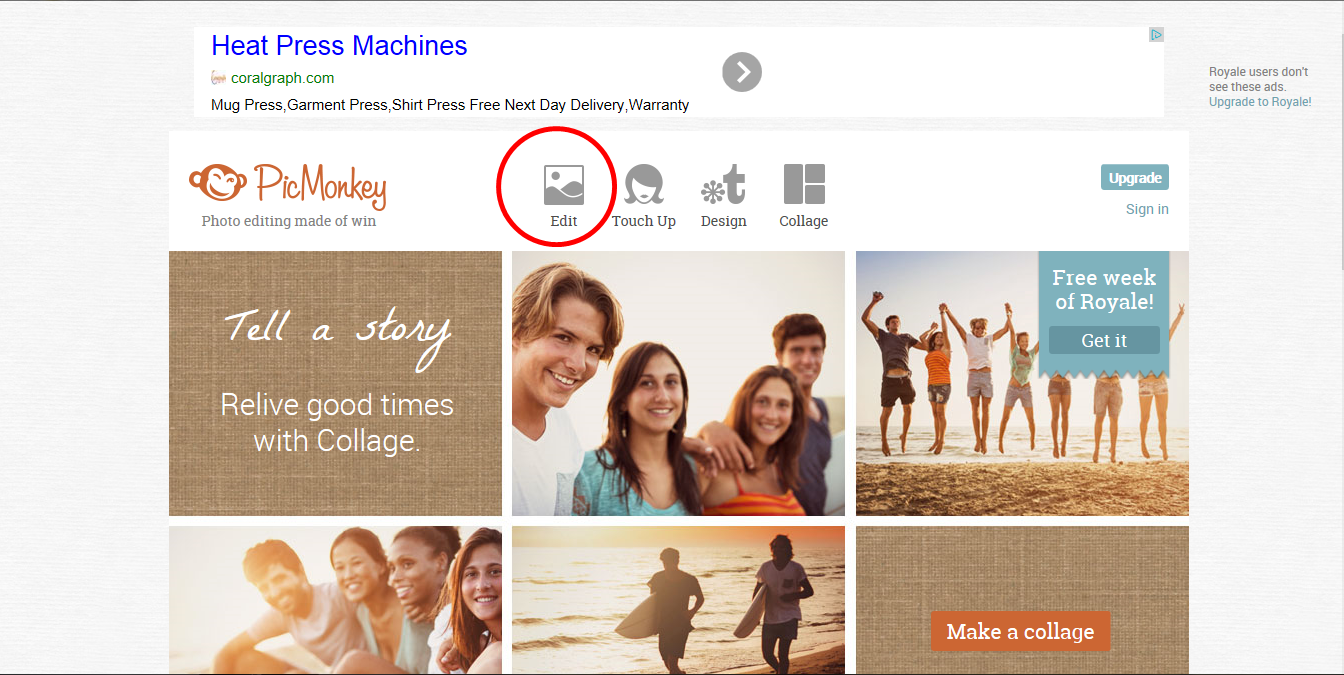Open the Touch Up face icon
The height and width of the screenshot is (675, 1344).
(644, 185)
